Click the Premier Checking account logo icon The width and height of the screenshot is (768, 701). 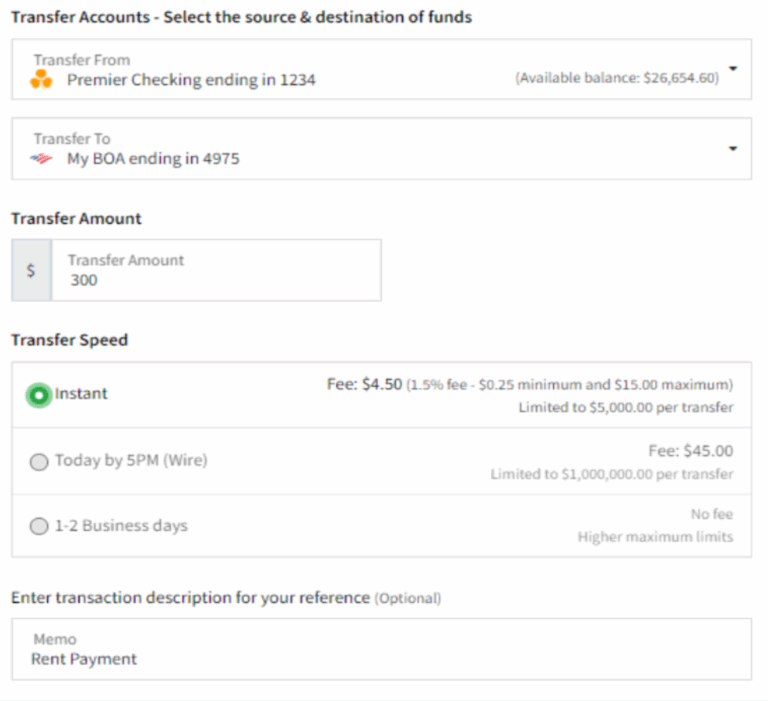(42, 80)
